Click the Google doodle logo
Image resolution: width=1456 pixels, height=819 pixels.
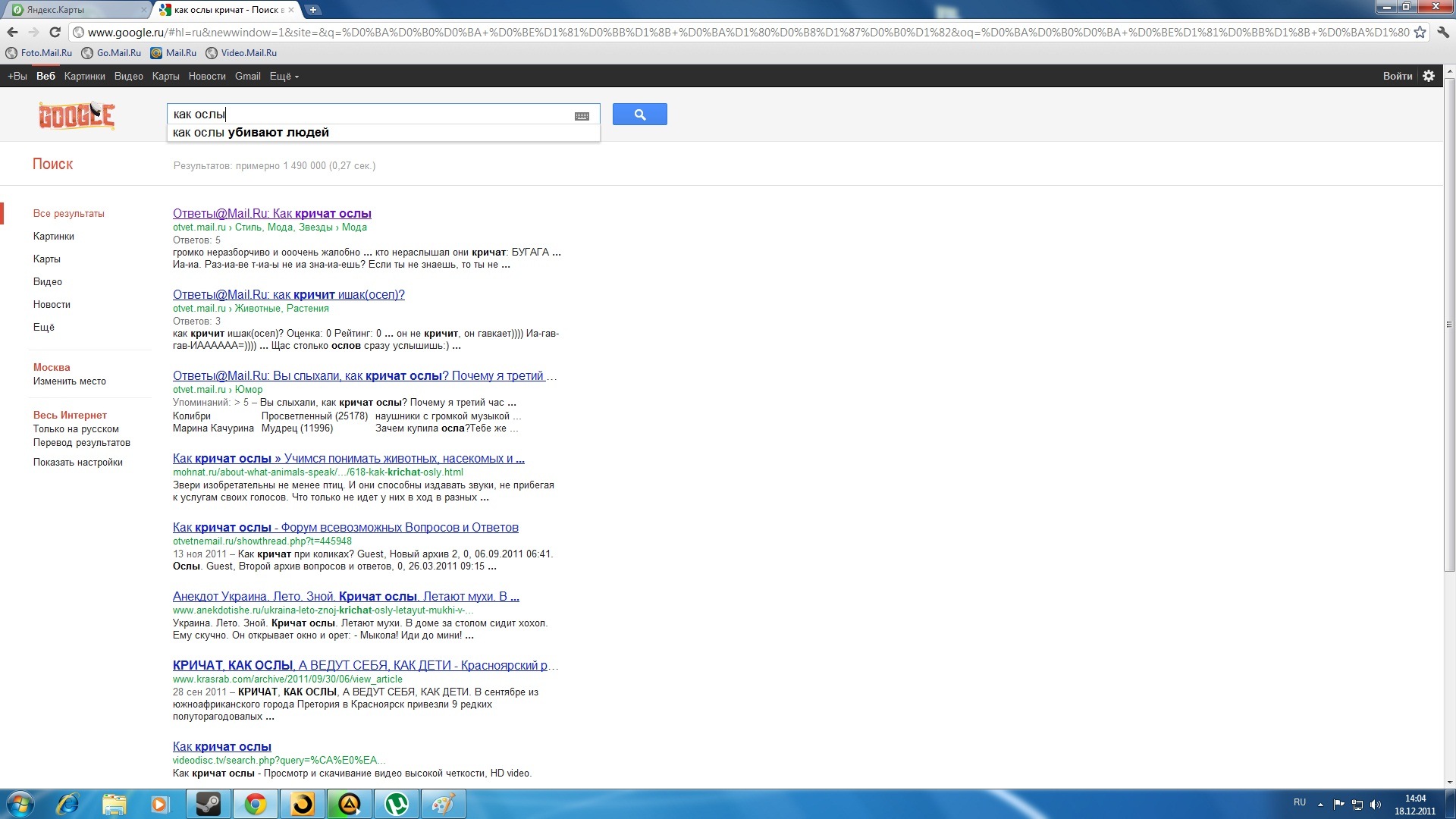click(x=77, y=116)
